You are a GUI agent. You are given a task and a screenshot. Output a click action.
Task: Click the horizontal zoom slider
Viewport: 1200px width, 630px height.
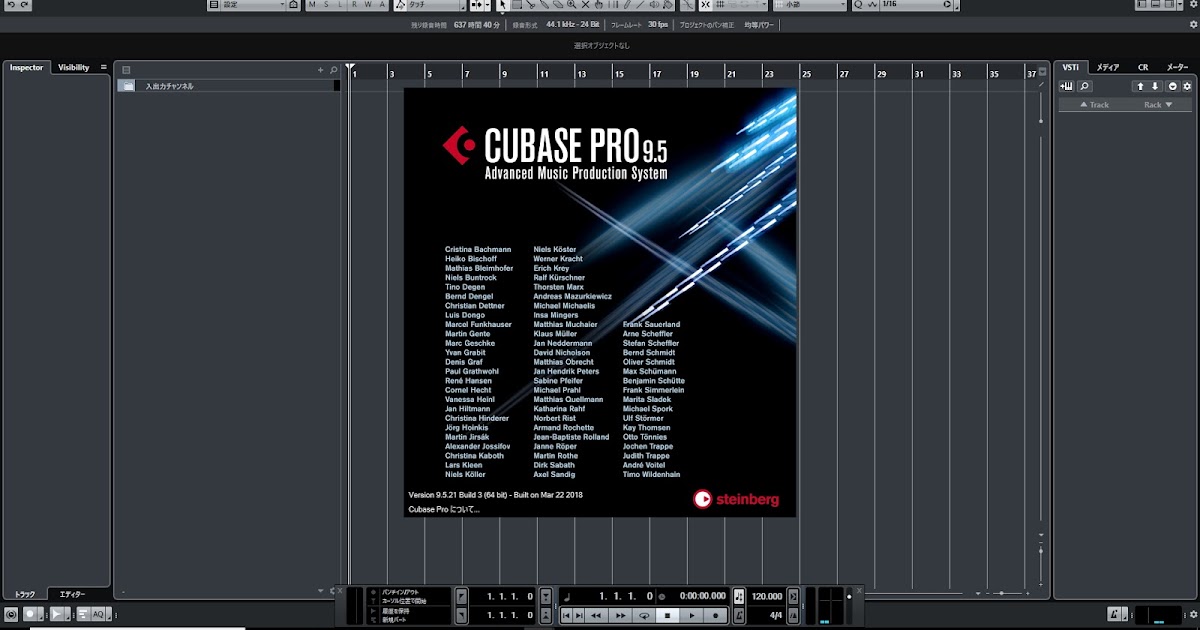[1008, 593]
